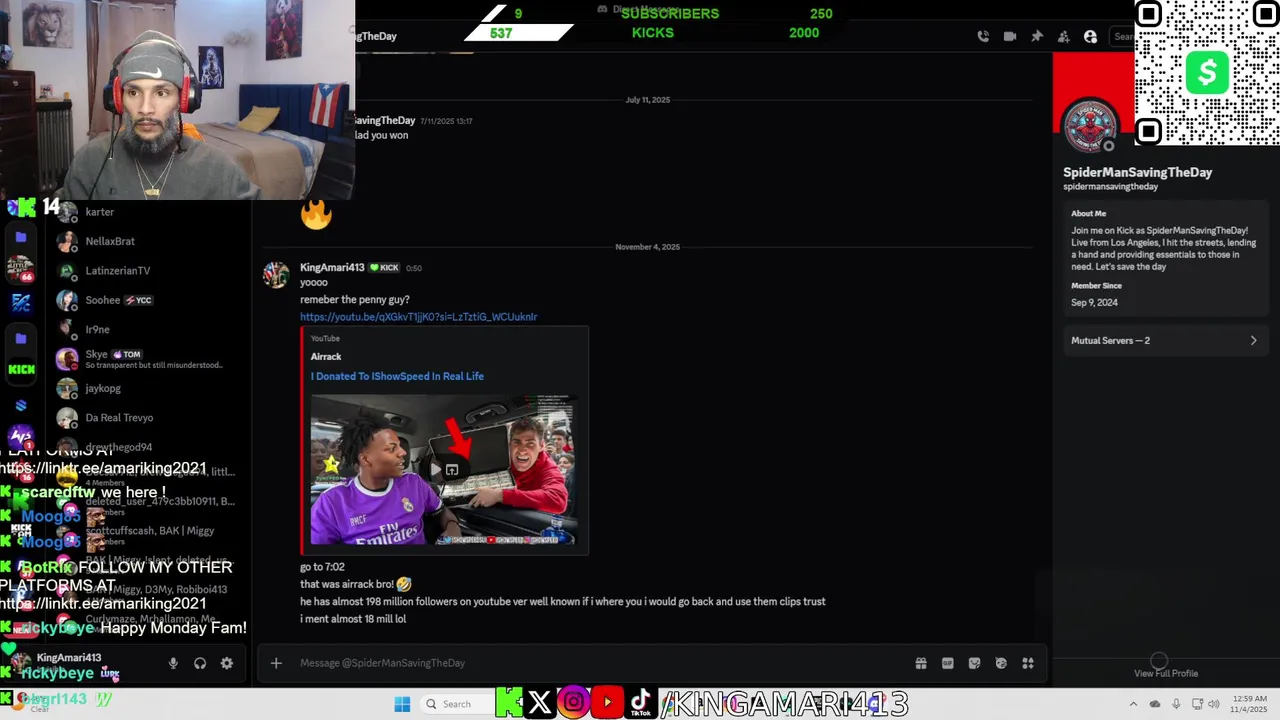Screen dimensions: 1280x720
Task: Start a video call from the header
Action: click(1010, 36)
